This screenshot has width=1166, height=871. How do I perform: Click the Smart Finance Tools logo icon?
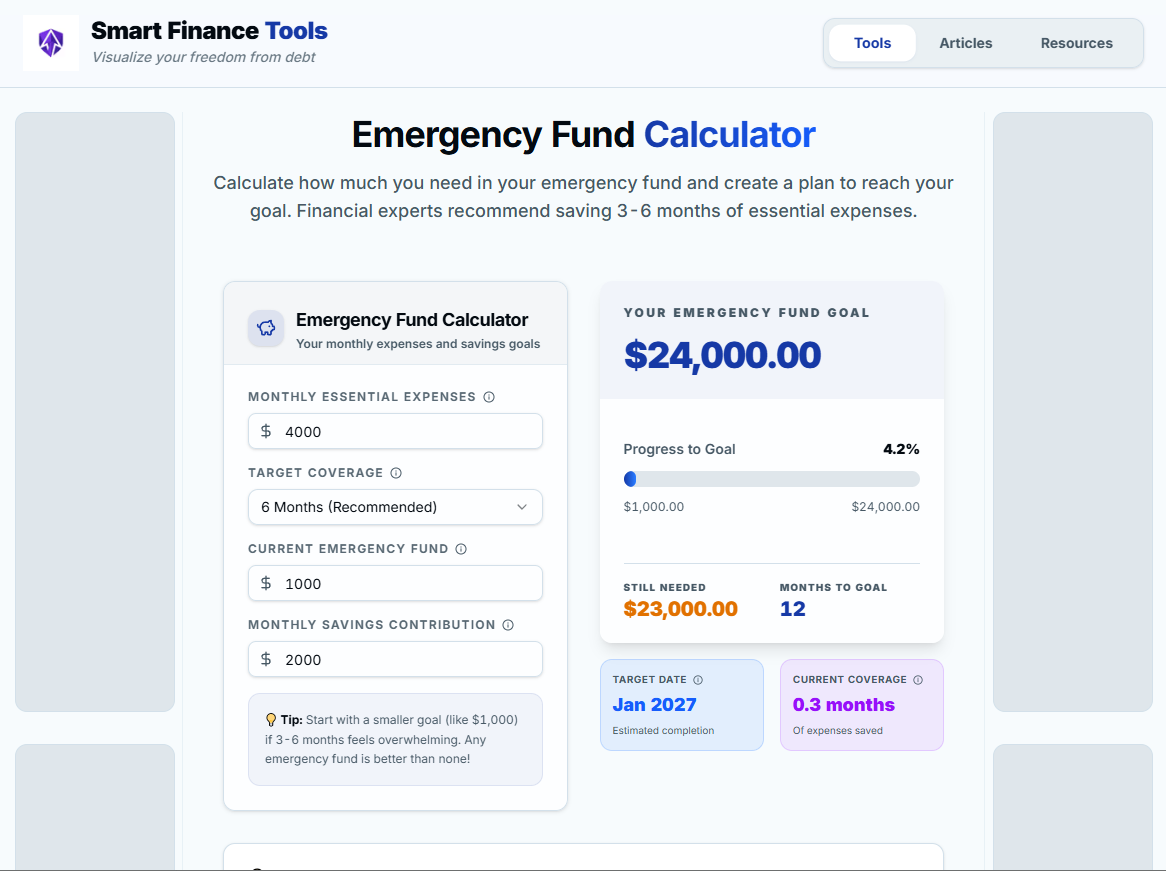coord(50,42)
